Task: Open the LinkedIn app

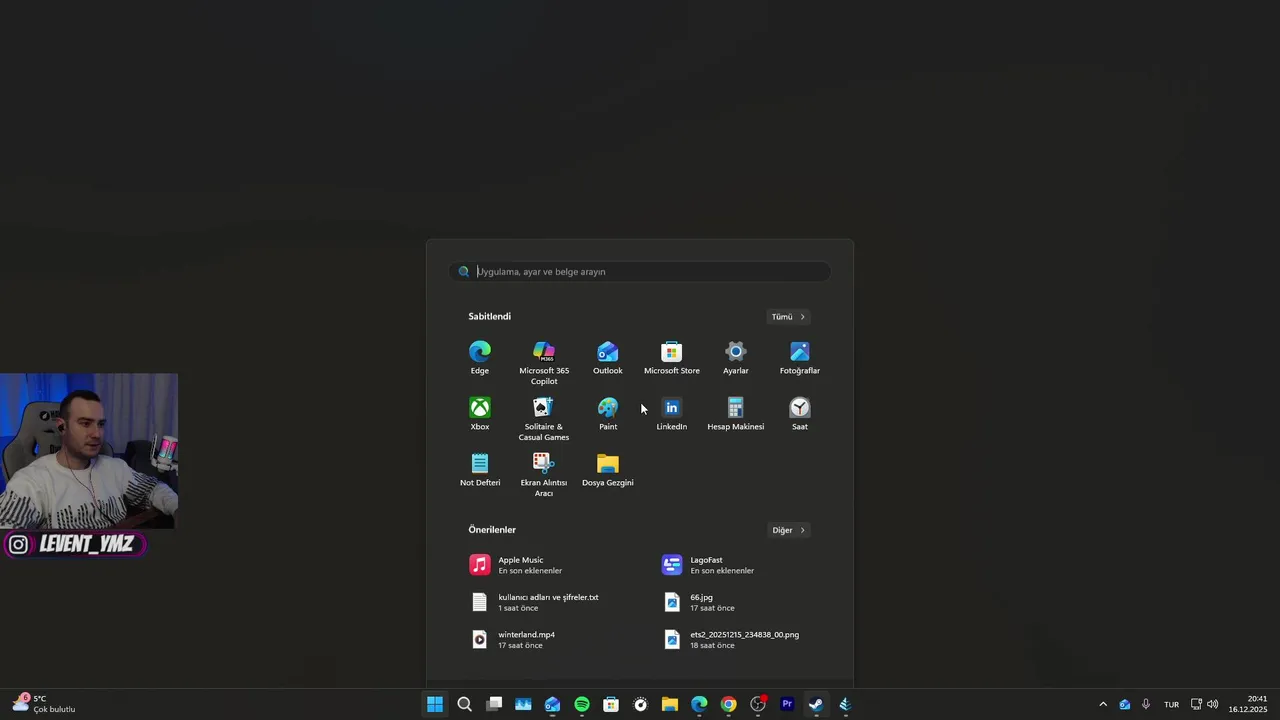Action: pyautogui.click(x=672, y=414)
